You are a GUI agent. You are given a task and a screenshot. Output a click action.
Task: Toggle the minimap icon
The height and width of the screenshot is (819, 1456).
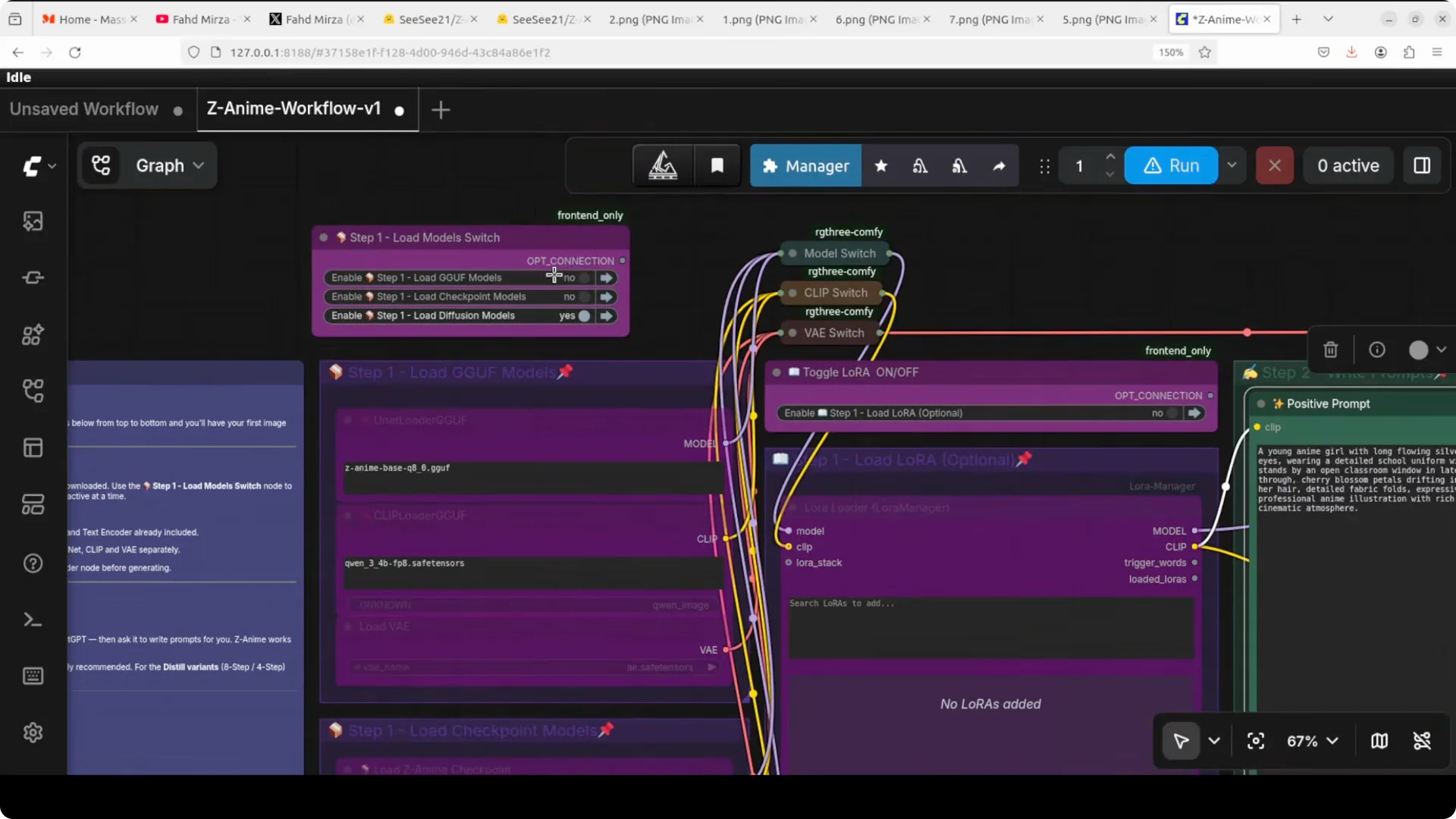(x=1379, y=741)
